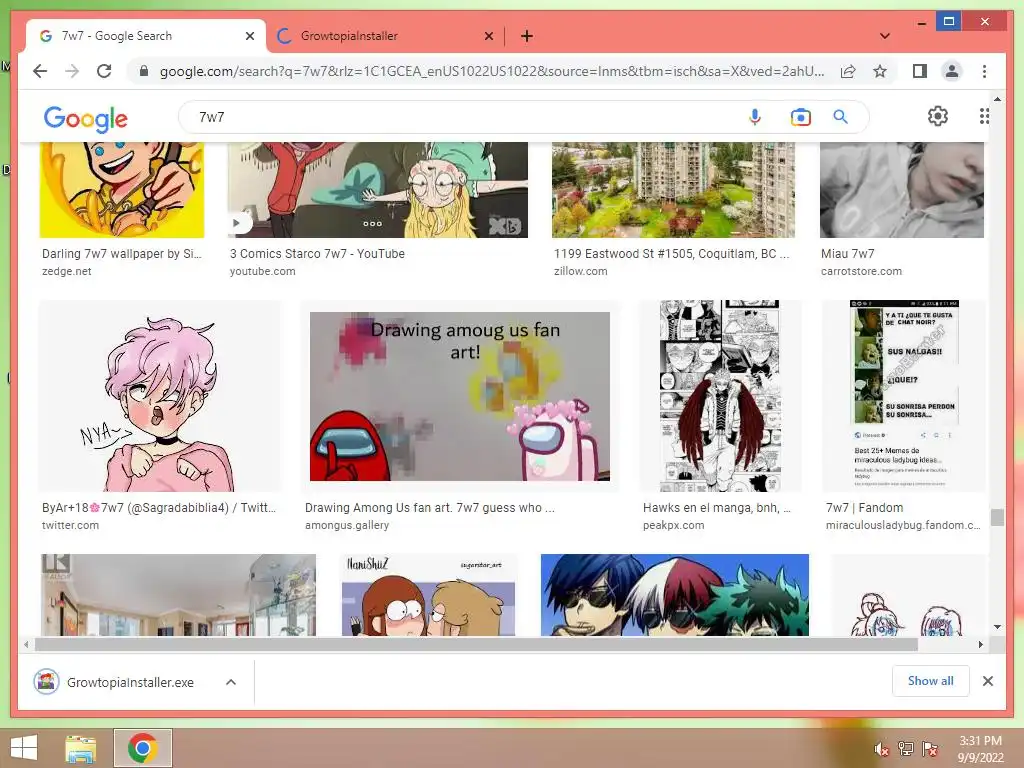Screen dimensions: 1024x768
Task: Click the scroll-down arrow of page
Action: pos(997,628)
